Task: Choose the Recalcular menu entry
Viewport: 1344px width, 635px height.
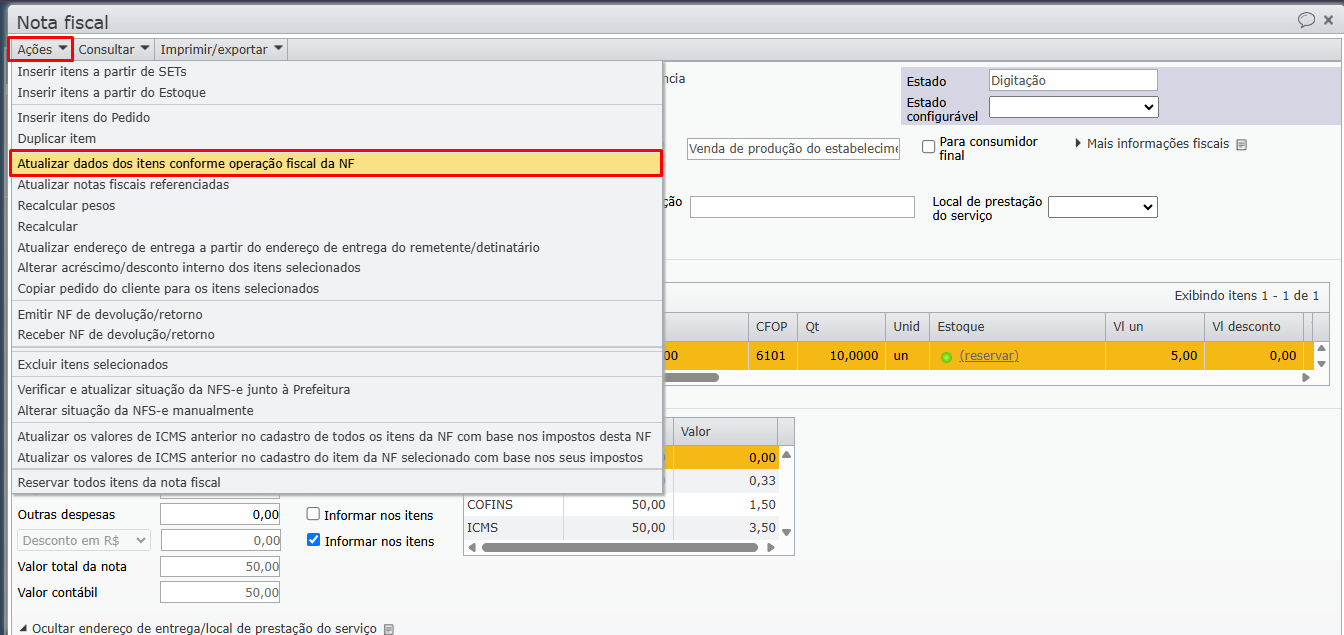Action: tap(337, 227)
